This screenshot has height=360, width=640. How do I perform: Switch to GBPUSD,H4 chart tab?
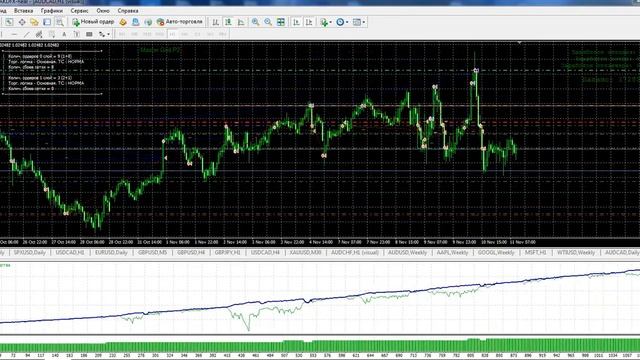(191, 253)
